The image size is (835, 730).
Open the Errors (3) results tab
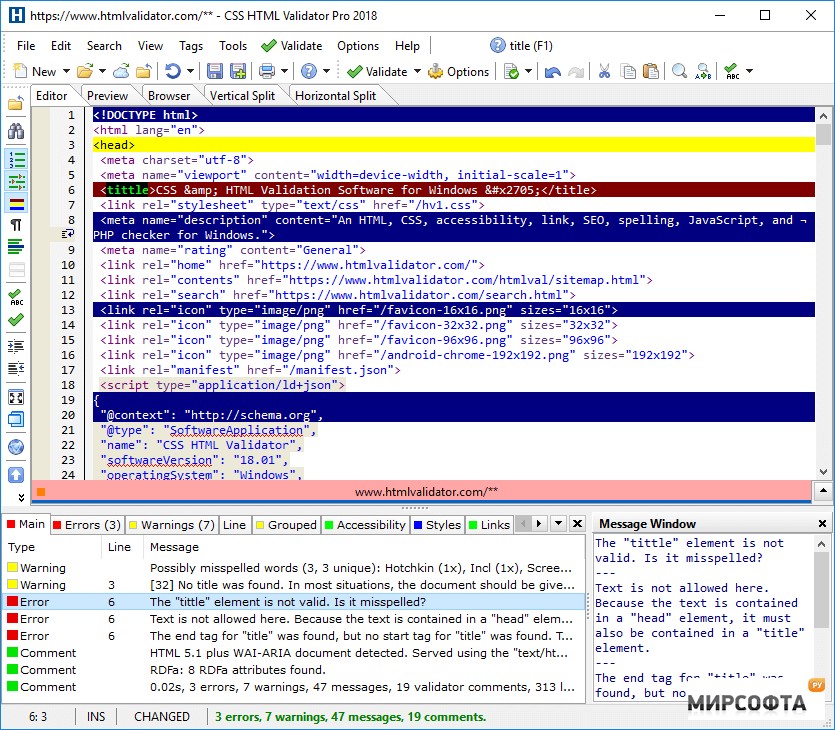[87, 525]
